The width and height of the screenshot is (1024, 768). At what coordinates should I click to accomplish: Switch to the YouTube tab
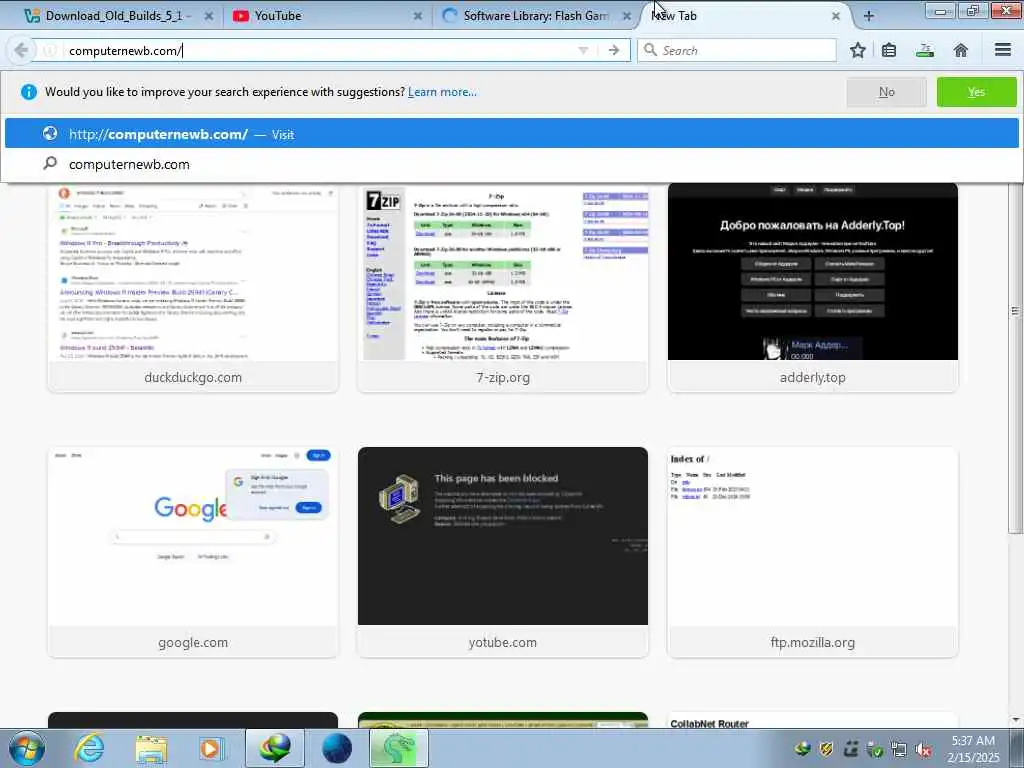click(x=327, y=16)
